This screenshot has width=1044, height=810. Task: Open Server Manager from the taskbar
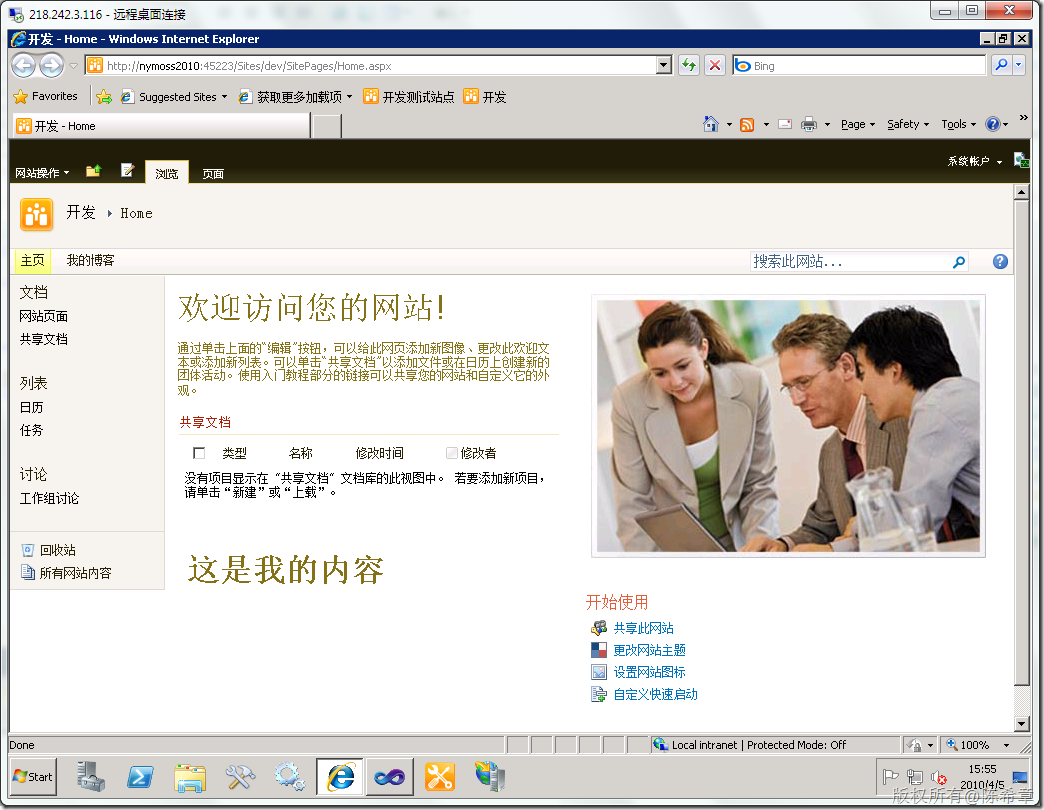[x=91, y=777]
